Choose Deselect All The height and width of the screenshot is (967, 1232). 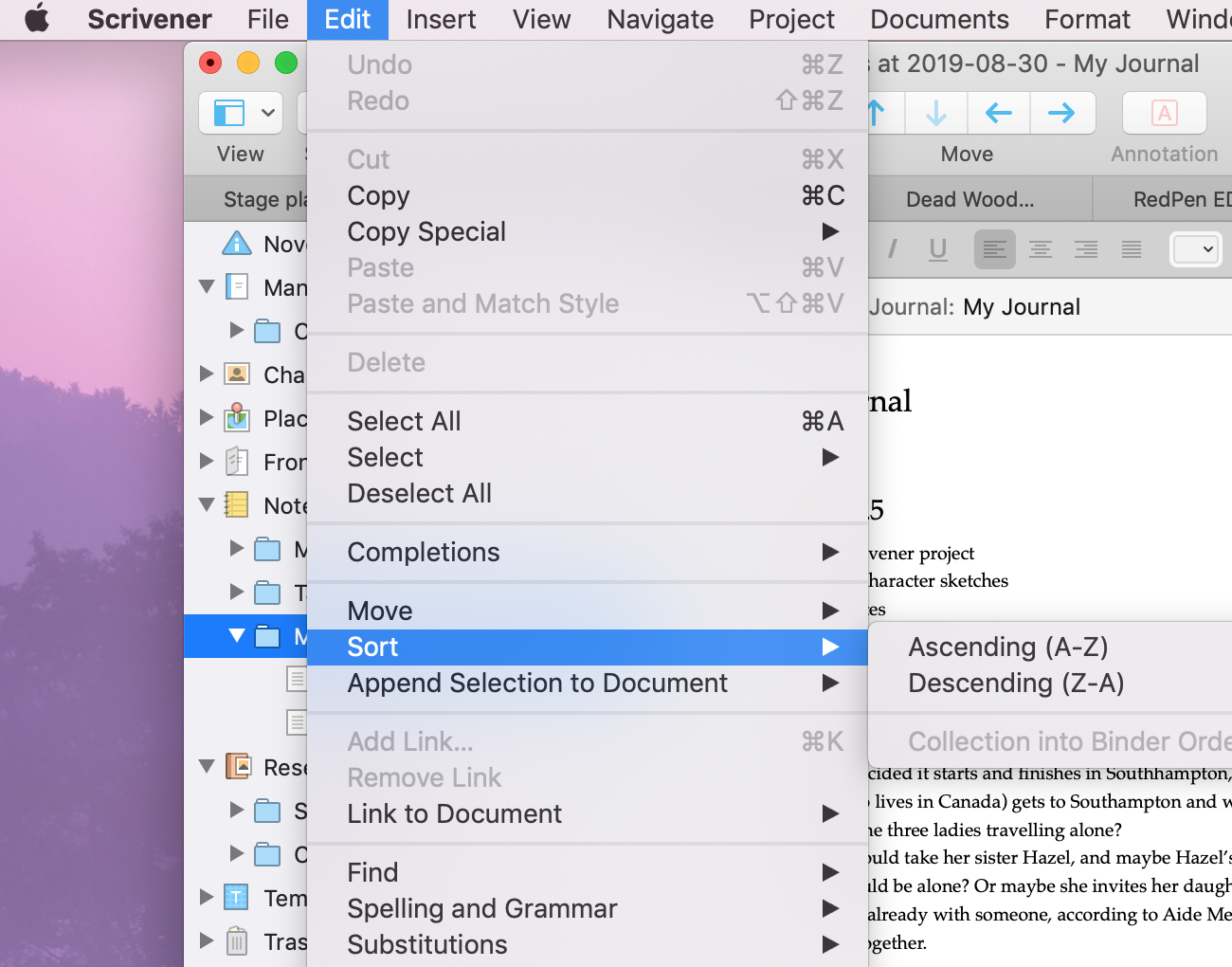click(x=588, y=493)
